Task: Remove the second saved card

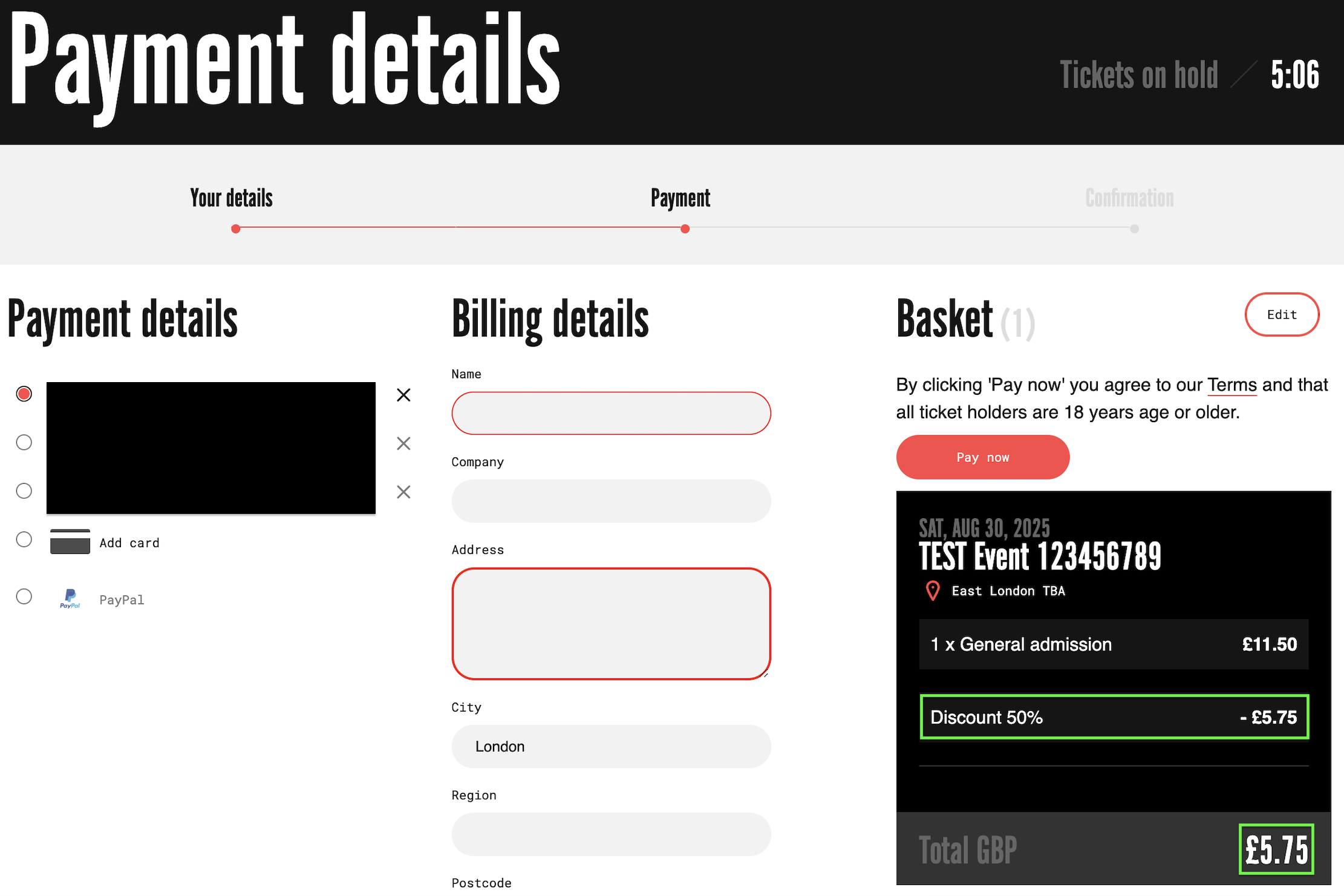Action: coord(403,443)
